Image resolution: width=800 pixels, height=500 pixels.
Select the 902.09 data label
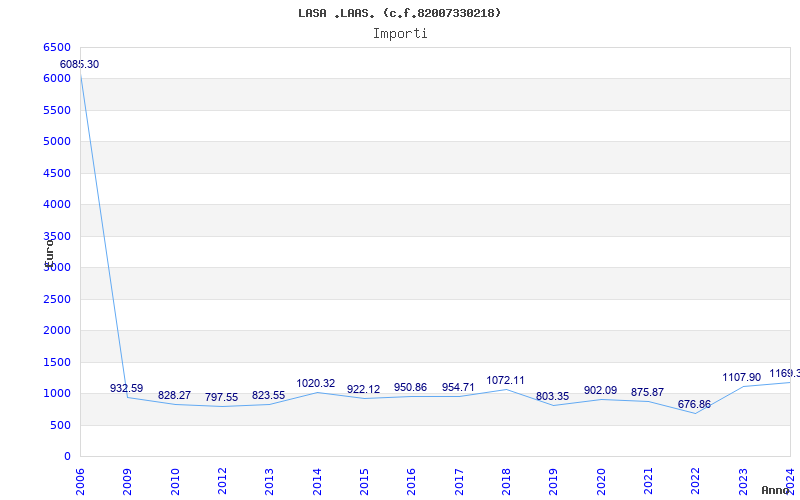point(601,390)
